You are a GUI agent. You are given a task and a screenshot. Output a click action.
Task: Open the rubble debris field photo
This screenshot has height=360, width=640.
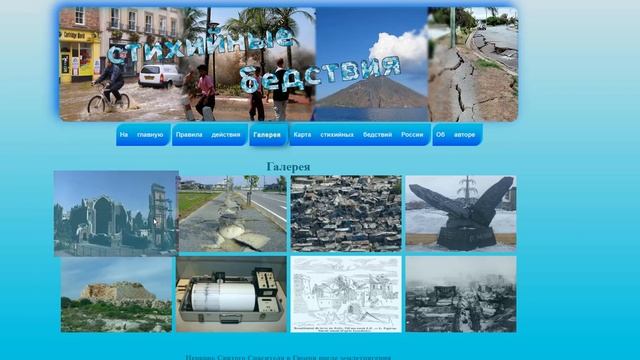(x=346, y=213)
